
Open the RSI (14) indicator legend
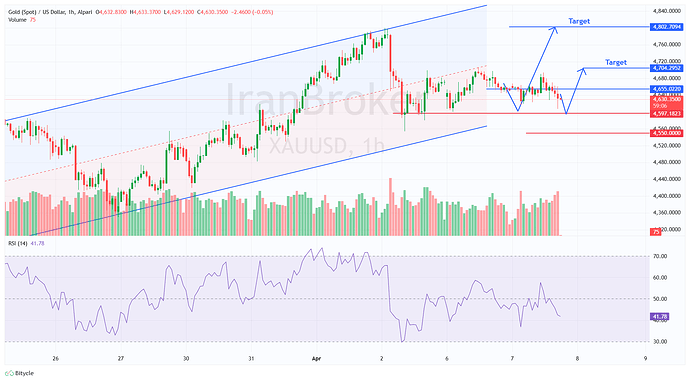pos(26,243)
